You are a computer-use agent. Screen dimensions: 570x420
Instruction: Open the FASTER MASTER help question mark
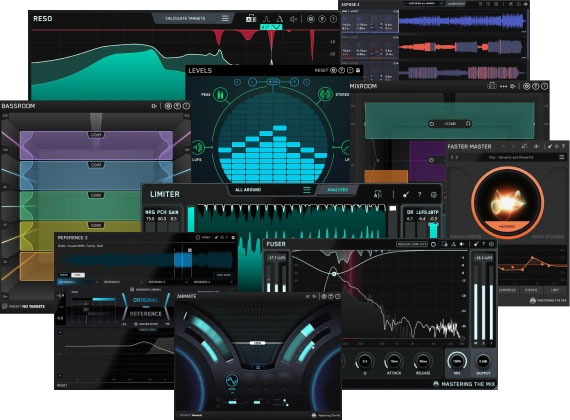[x=563, y=146]
